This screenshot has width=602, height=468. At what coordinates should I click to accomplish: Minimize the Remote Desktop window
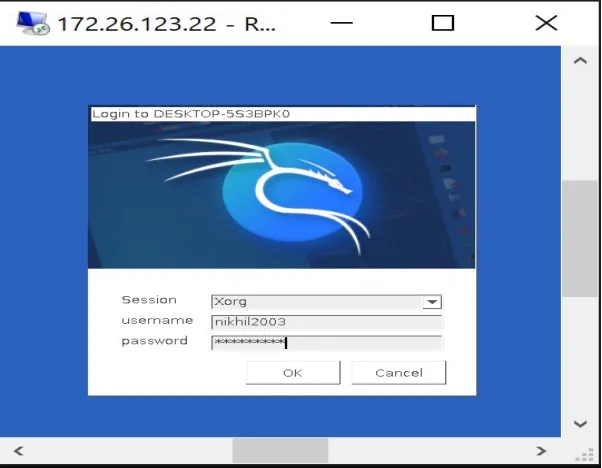point(341,23)
